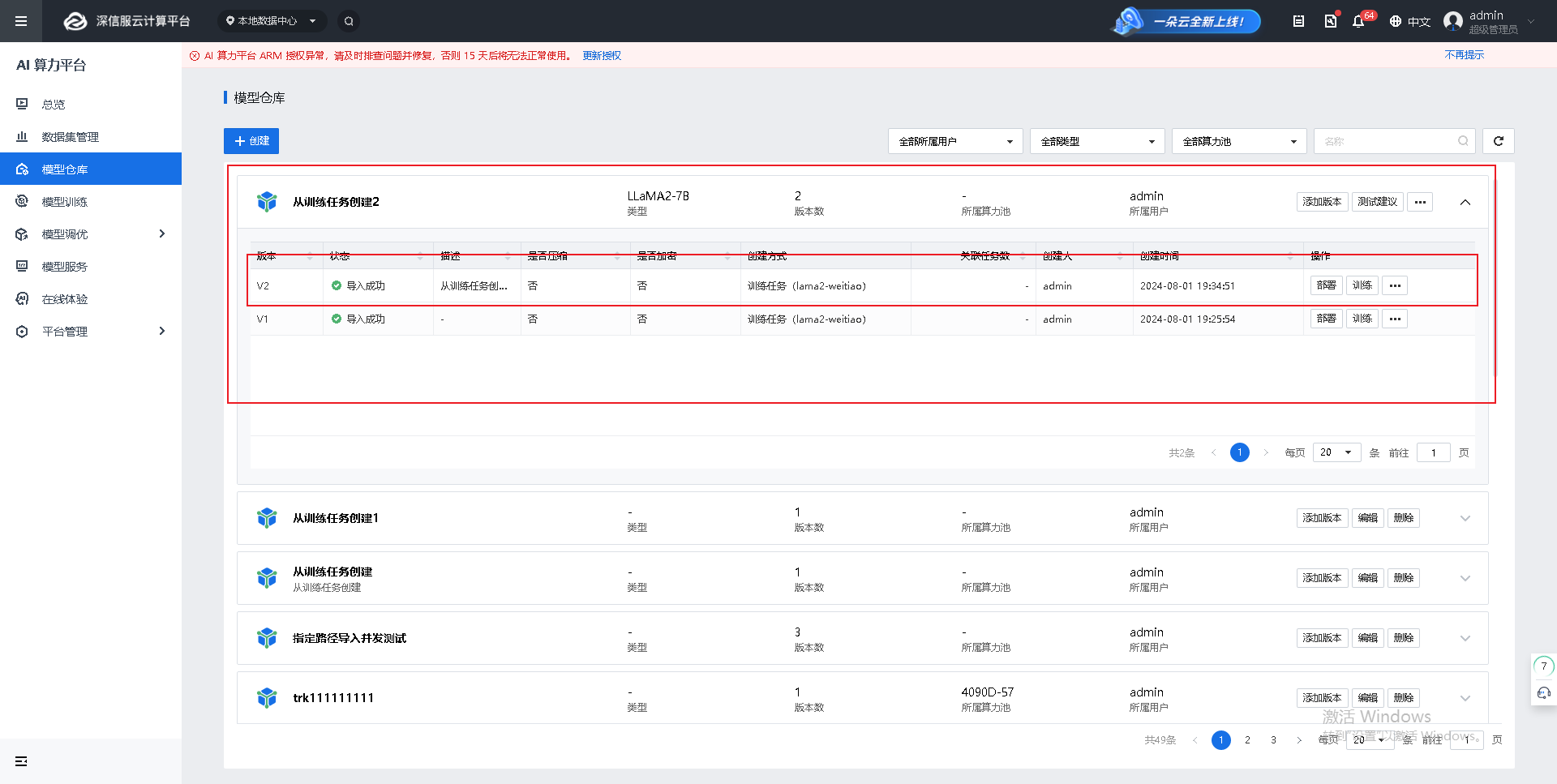
Task: Open more actions for version V2
Action: pyautogui.click(x=1395, y=285)
